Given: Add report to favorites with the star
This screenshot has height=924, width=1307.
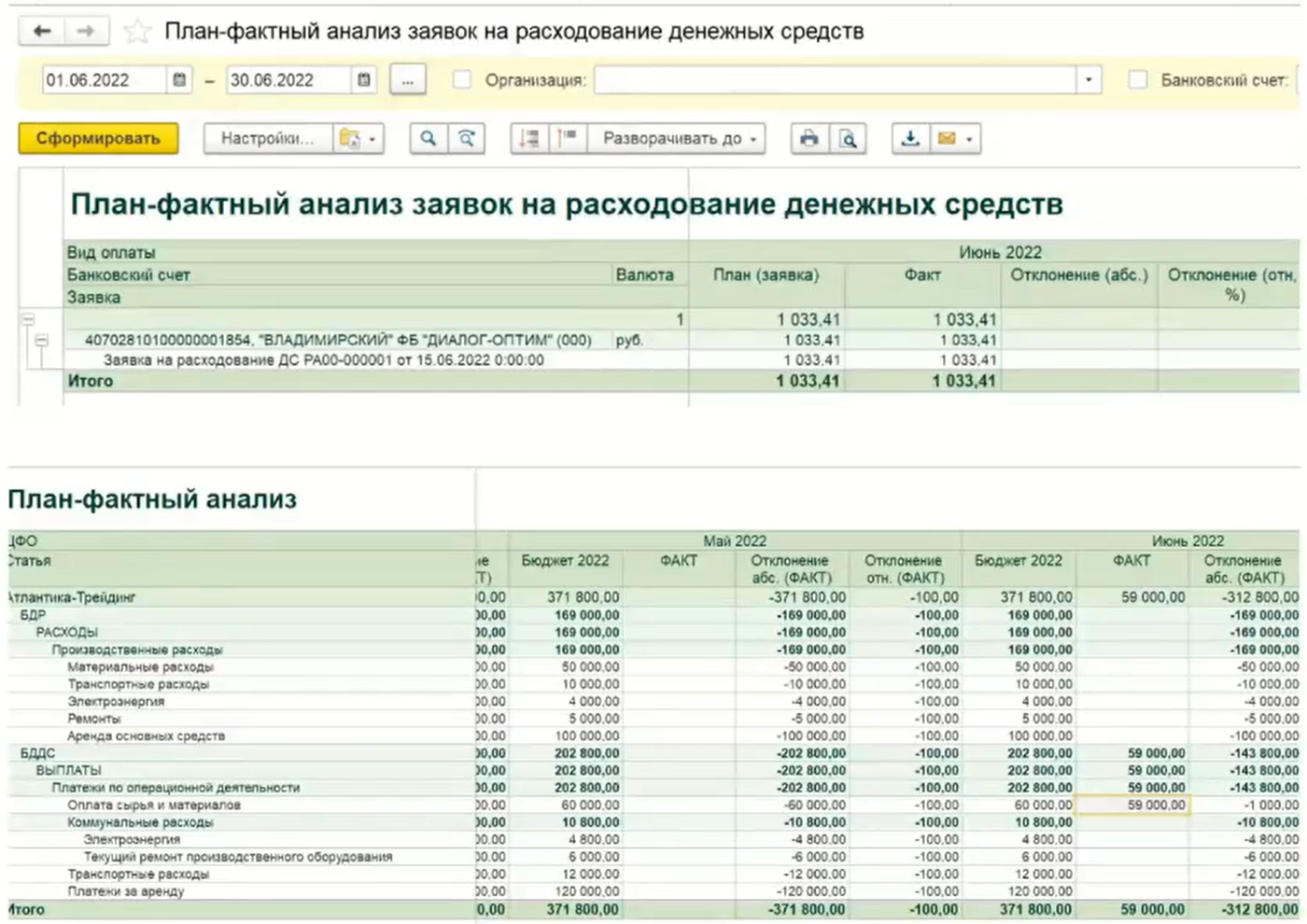Looking at the screenshot, I should pyautogui.click(x=137, y=32).
